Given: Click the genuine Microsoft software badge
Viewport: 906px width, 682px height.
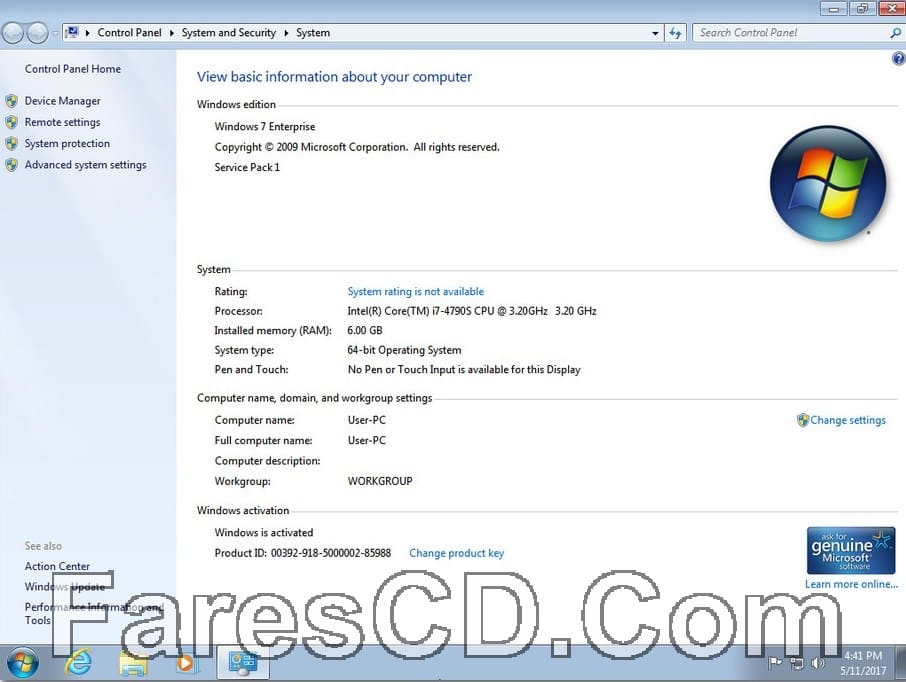Looking at the screenshot, I should click(x=851, y=550).
